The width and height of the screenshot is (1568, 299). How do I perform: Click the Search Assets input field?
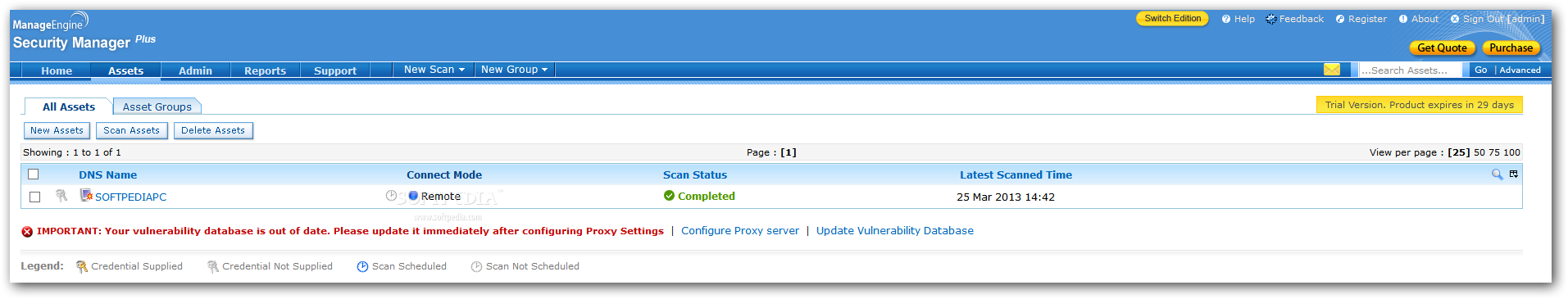click(1410, 70)
